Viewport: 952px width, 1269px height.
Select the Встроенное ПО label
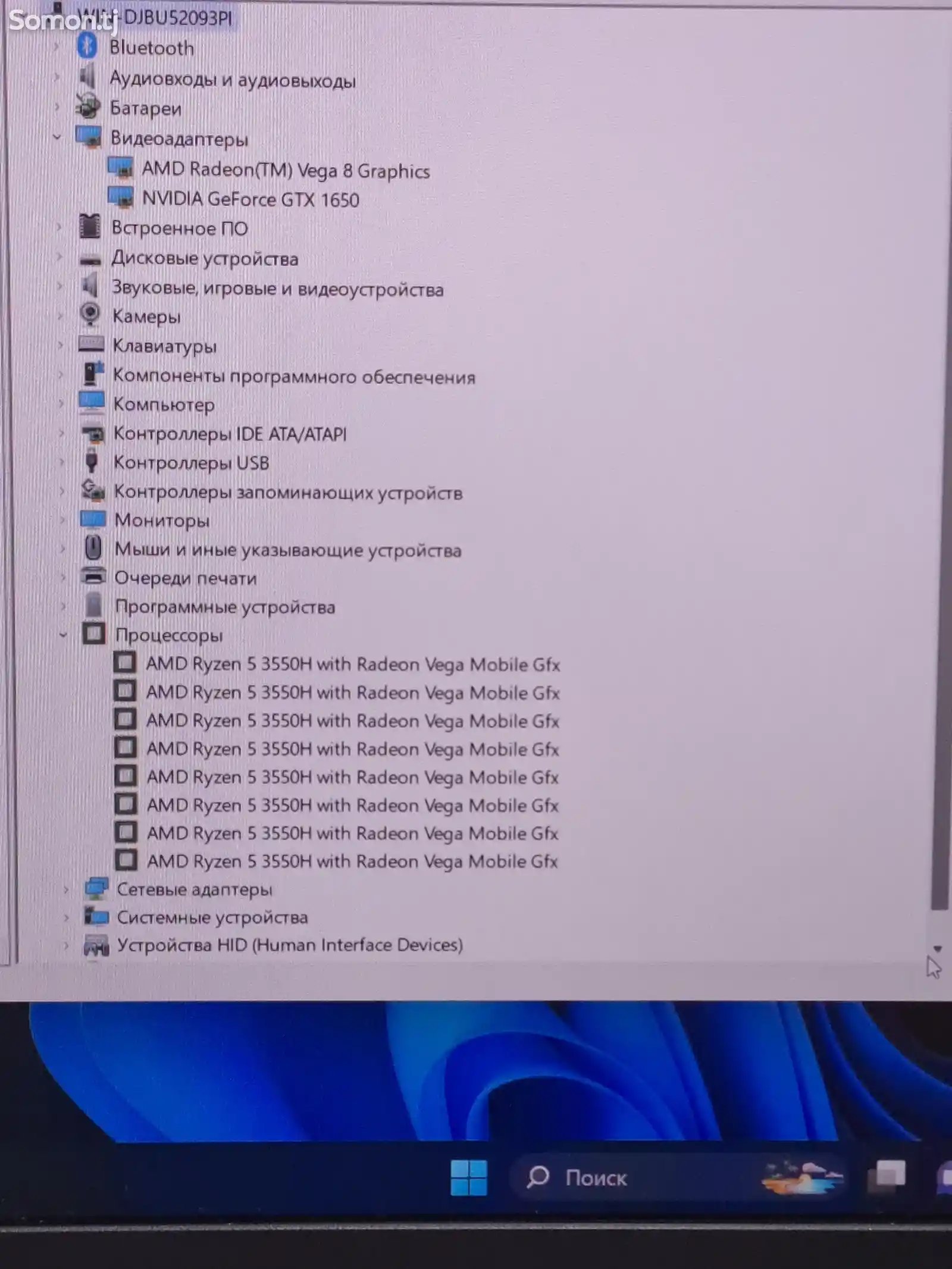(180, 228)
